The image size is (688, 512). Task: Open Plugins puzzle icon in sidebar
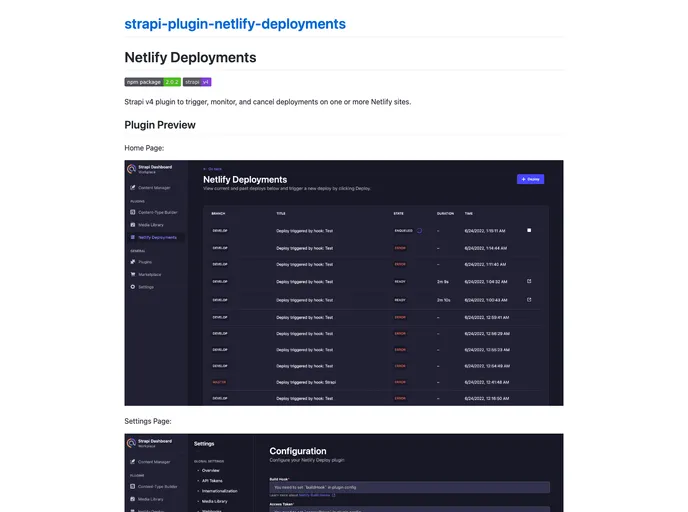133,262
